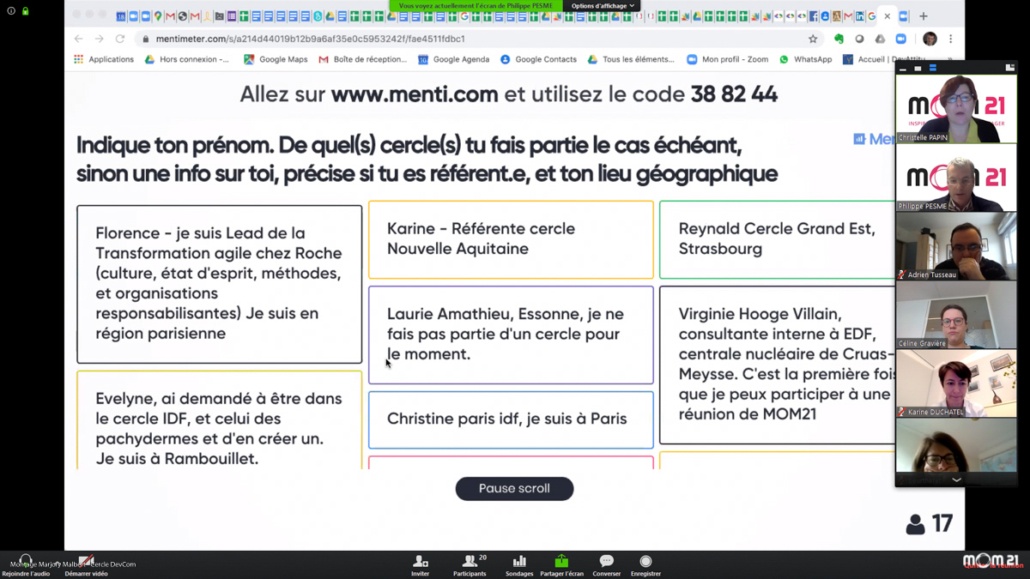Toggle recording with Enregistrer
1030x579 pixels.
pyautogui.click(x=646, y=565)
